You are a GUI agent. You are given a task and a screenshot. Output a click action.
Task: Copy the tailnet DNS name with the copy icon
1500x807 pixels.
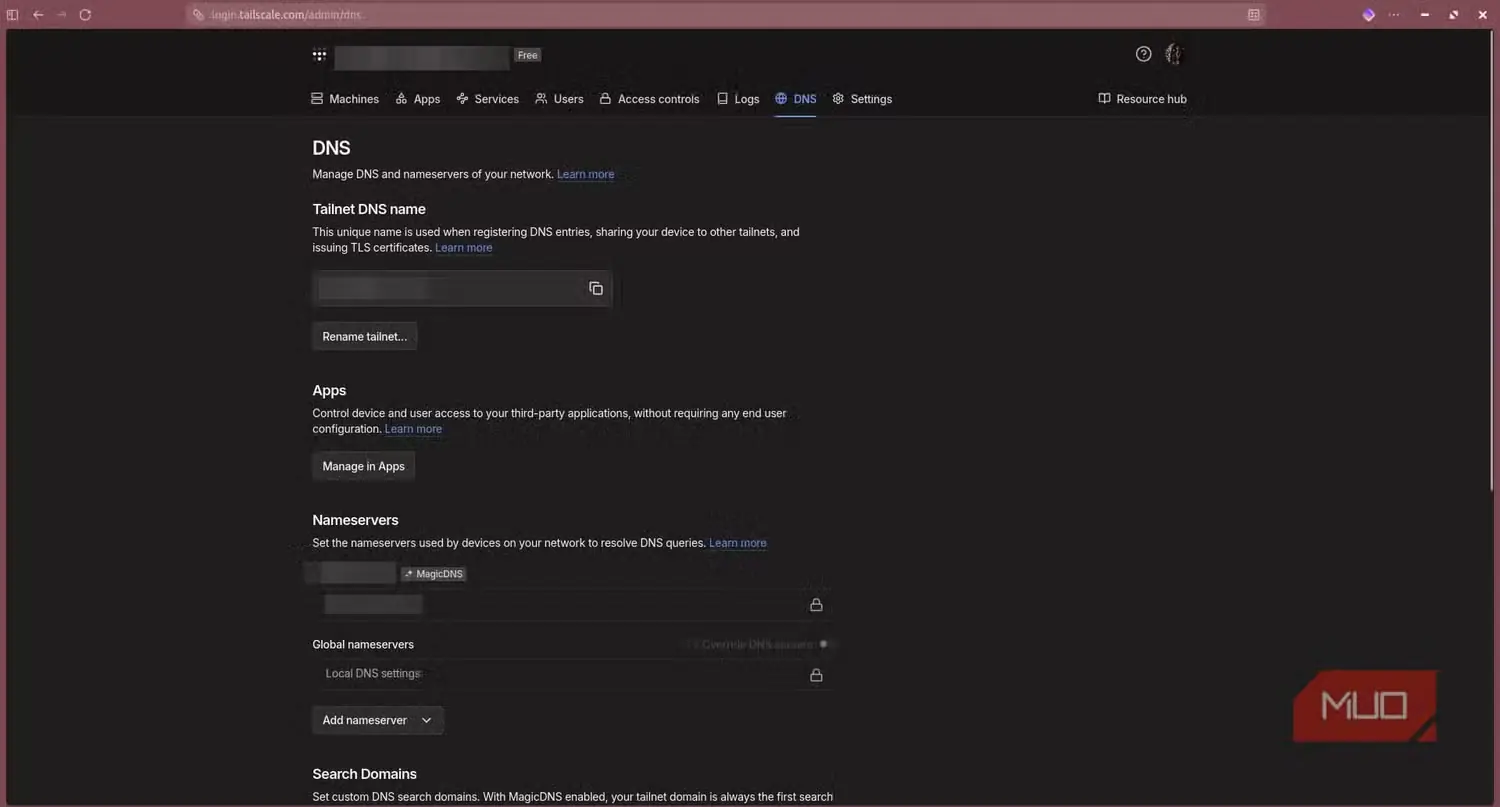point(596,288)
